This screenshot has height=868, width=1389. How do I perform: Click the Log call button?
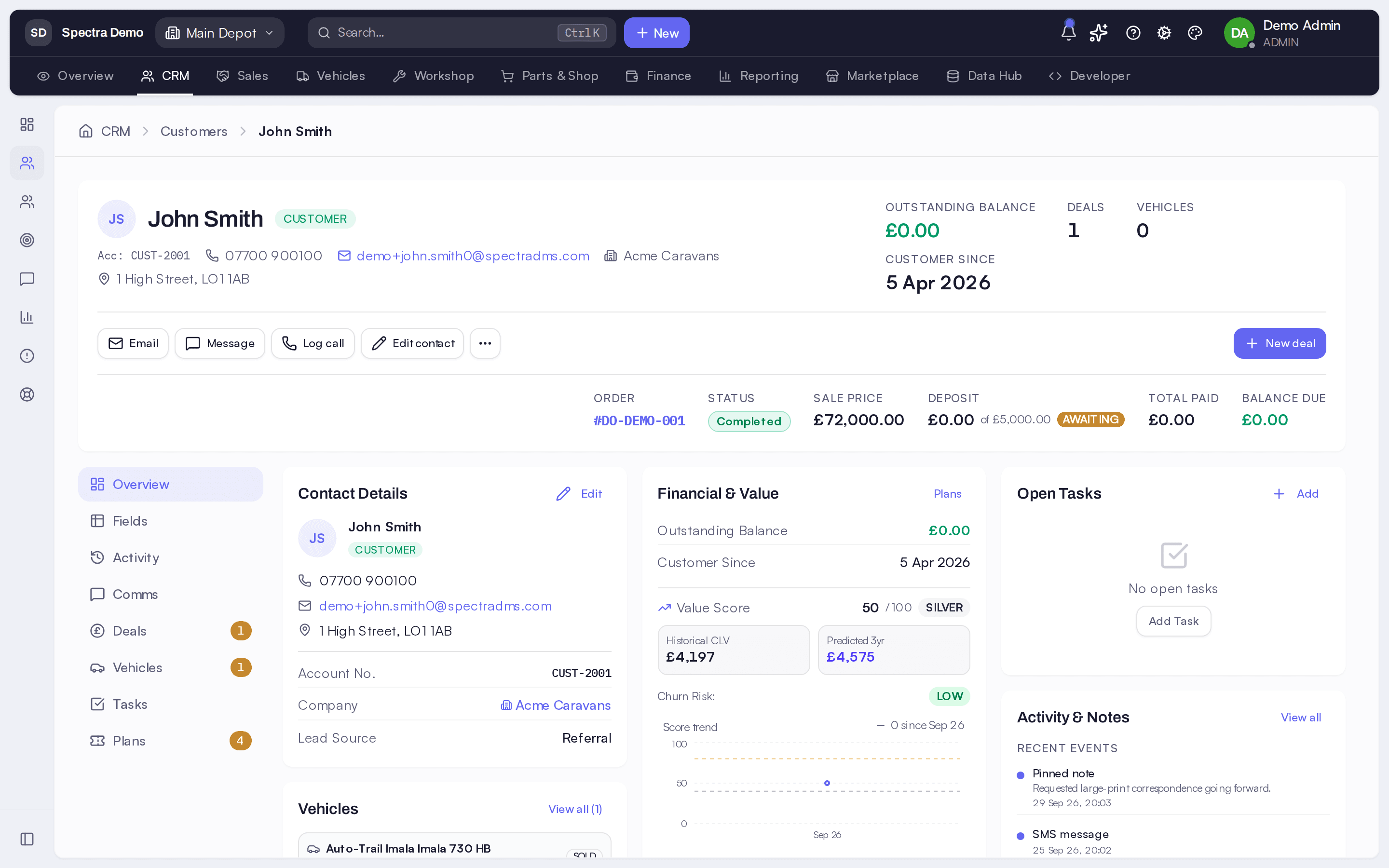[x=313, y=343]
